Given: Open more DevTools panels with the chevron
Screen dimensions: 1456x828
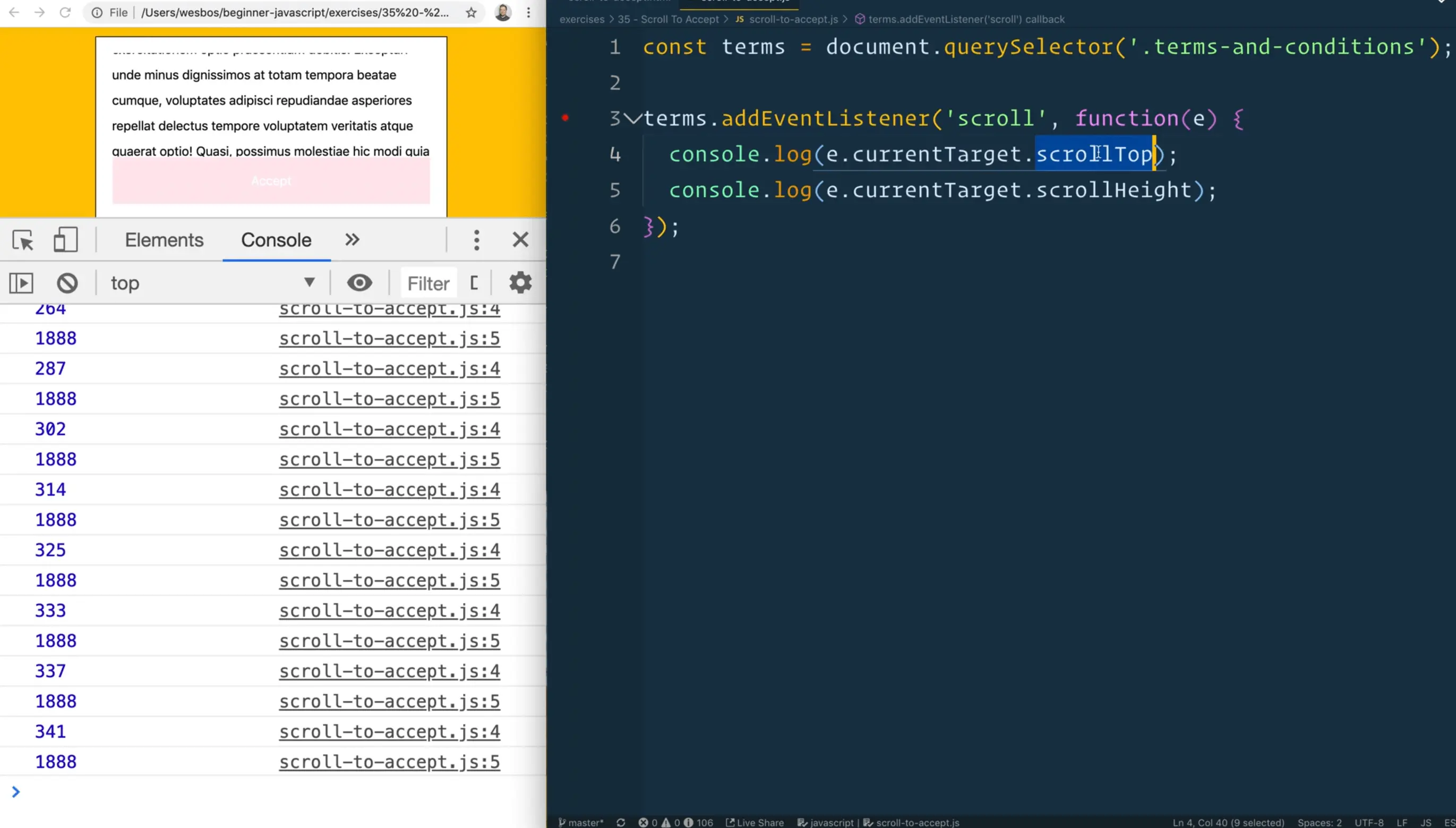Looking at the screenshot, I should point(352,240).
